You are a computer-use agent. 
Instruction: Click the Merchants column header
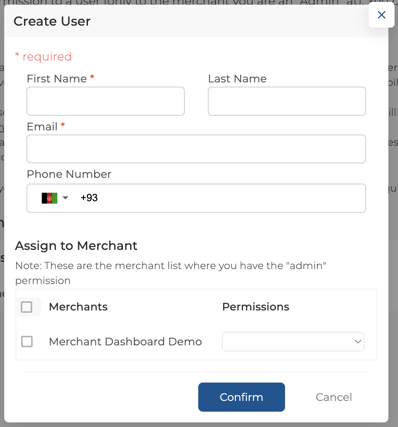click(x=78, y=307)
